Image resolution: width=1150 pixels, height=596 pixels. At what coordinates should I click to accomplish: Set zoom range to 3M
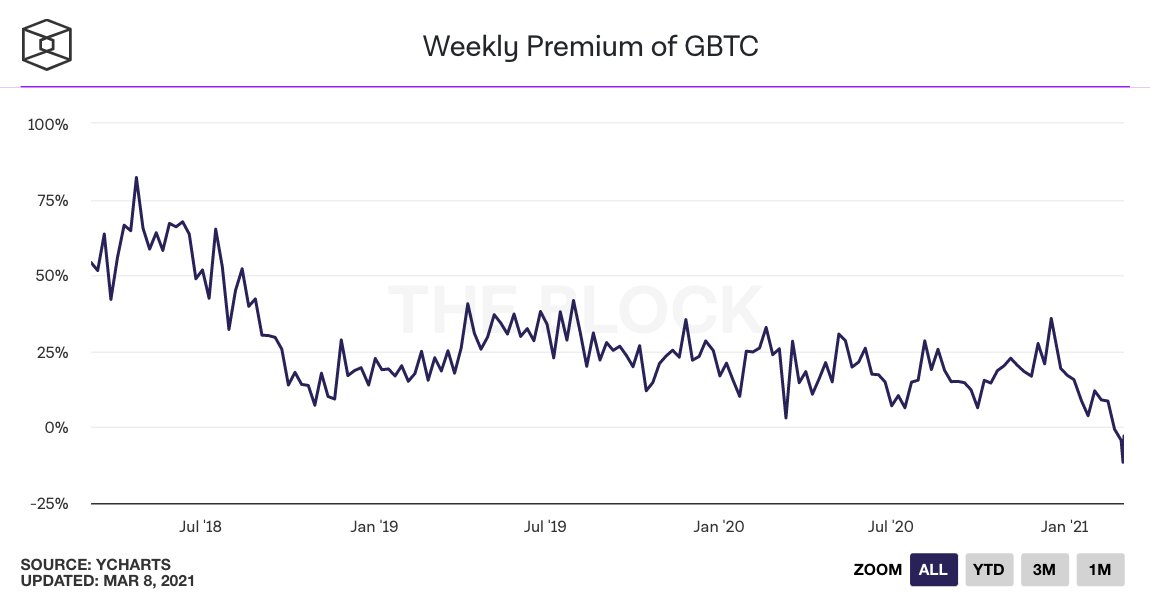tap(1044, 570)
